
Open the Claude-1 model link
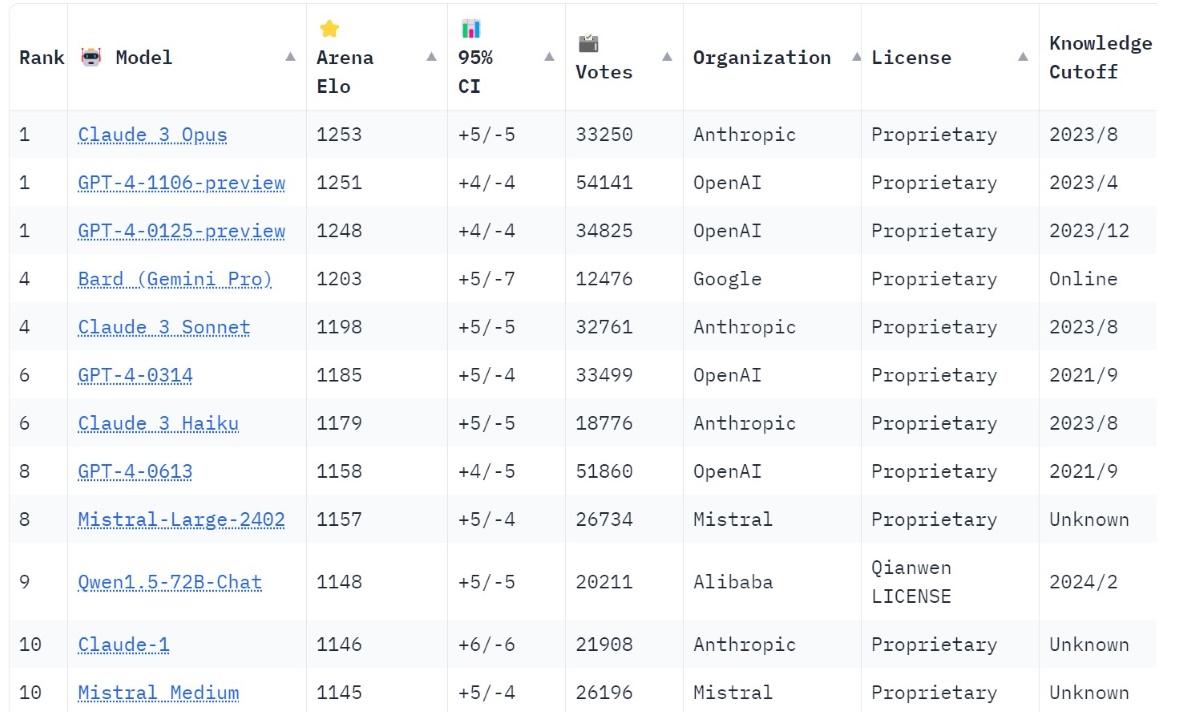tap(123, 645)
